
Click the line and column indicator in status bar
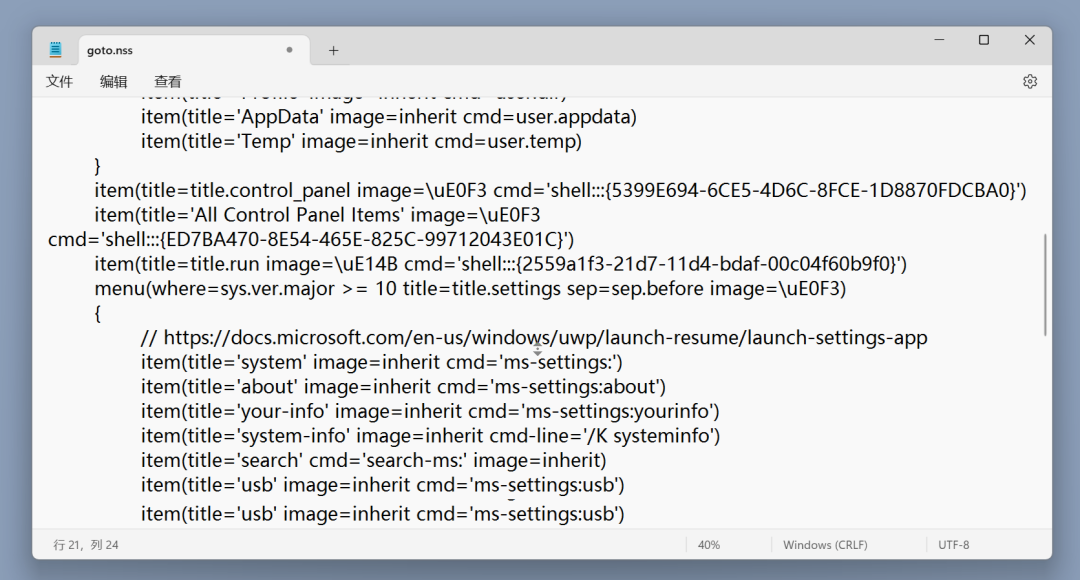(x=86, y=545)
